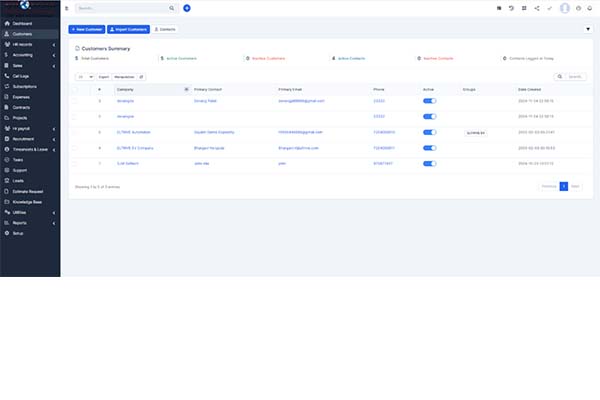Image resolution: width=600 pixels, height=400 pixels.
Task: Open the filter dropdown arrow at top right
Action: click(x=588, y=29)
